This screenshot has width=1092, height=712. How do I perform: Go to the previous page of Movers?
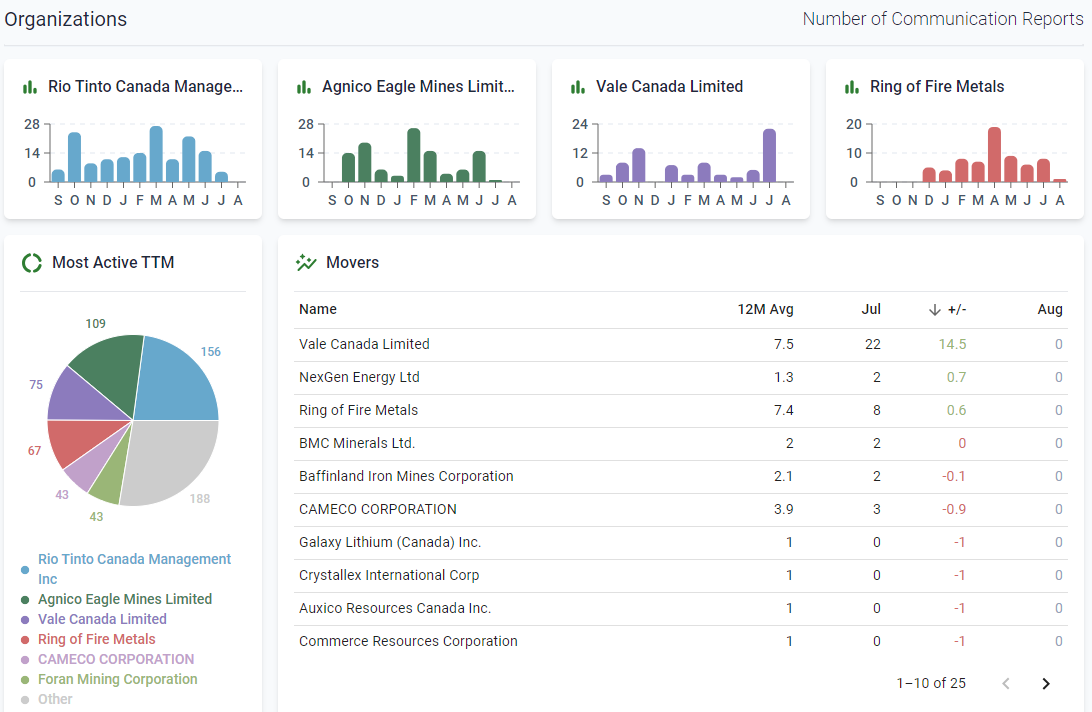coord(1006,683)
